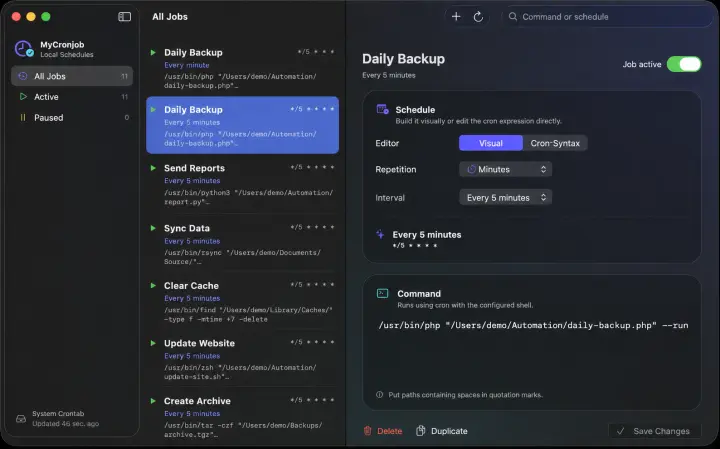Switch editor to Cron-Syntax mode
This screenshot has height=449, width=720.
[x=555, y=143]
